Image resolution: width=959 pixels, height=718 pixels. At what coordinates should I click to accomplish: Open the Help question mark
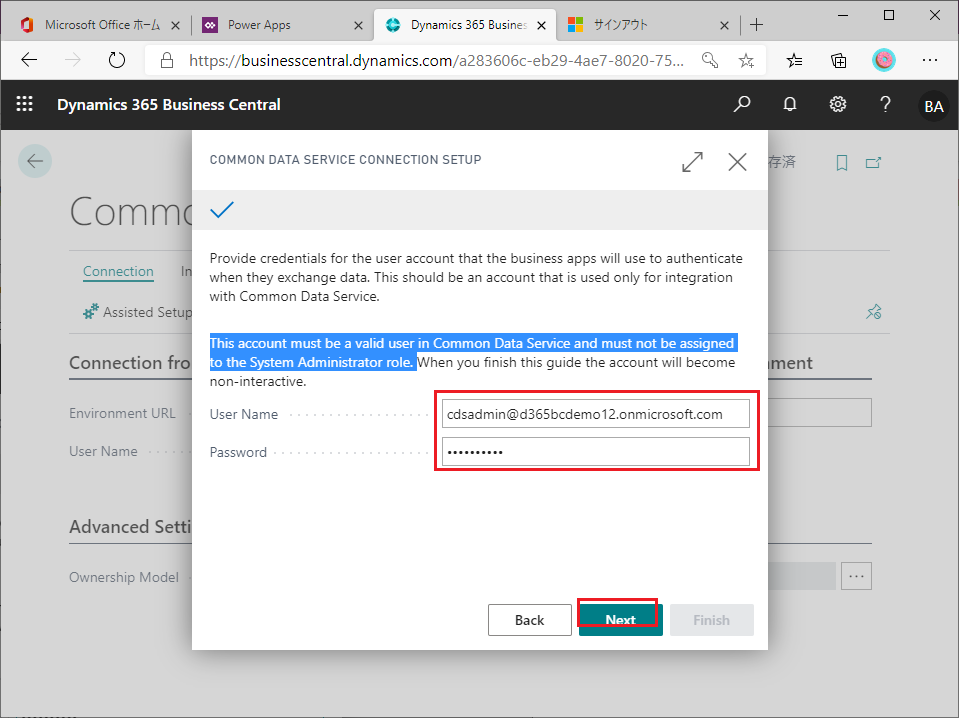(x=885, y=105)
